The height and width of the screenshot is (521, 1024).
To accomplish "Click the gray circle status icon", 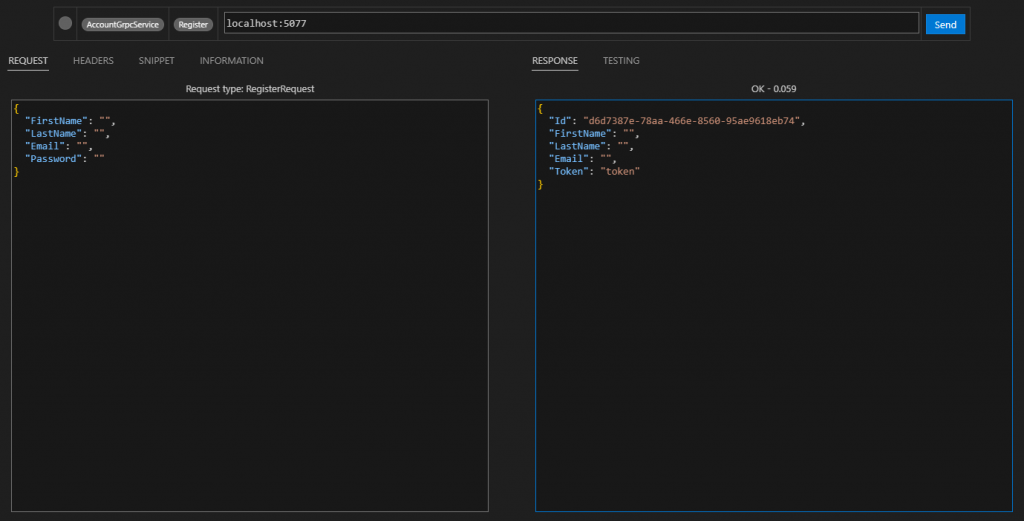I will click(x=65, y=23).
